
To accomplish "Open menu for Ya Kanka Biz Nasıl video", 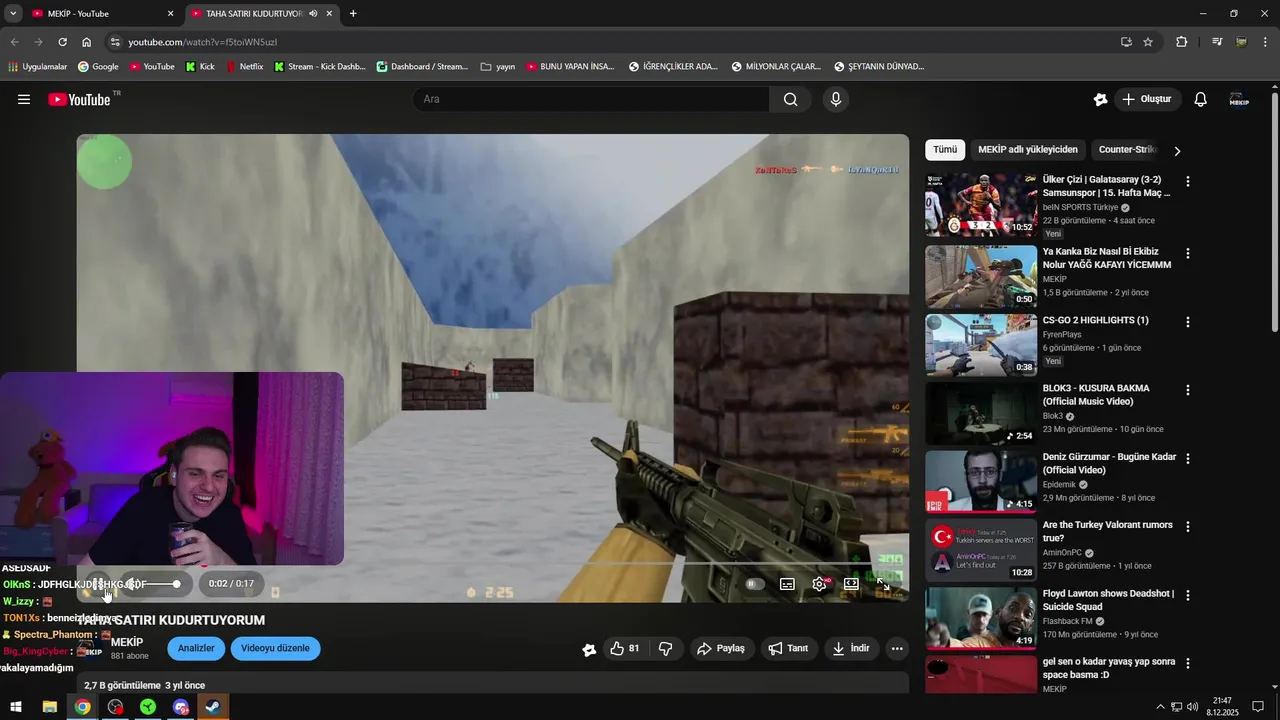I will (1188, 254).
